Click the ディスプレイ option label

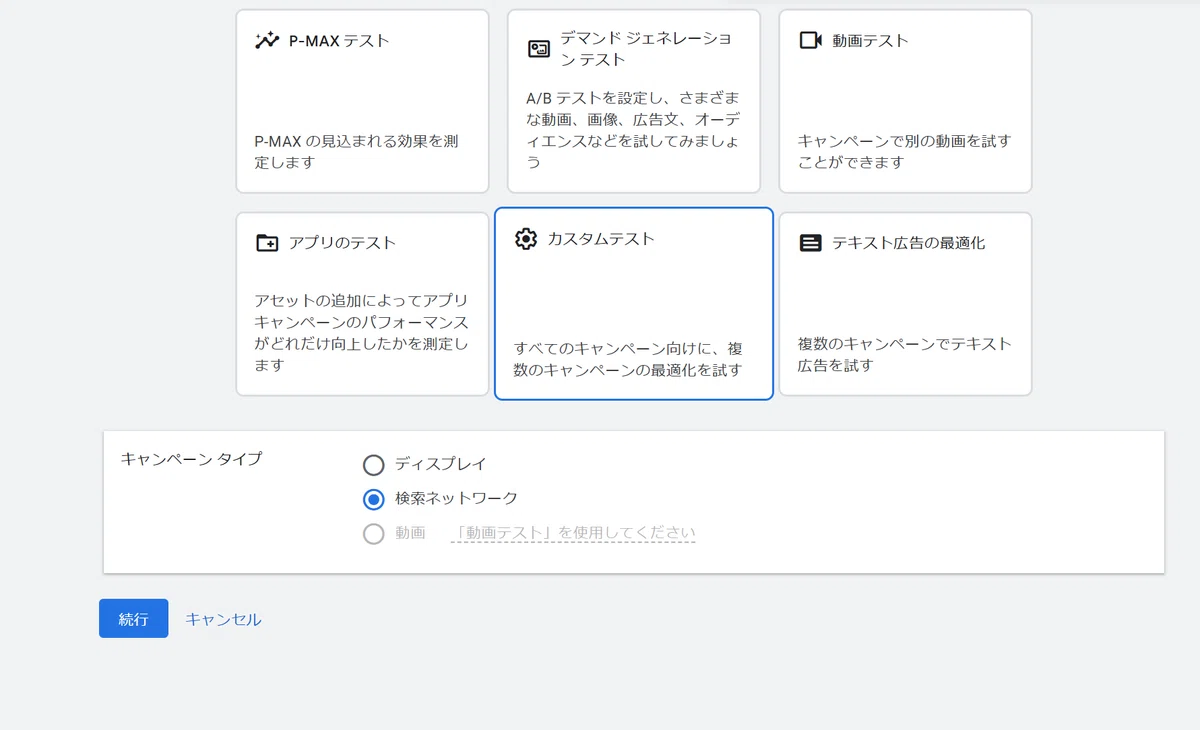[440, 465]
